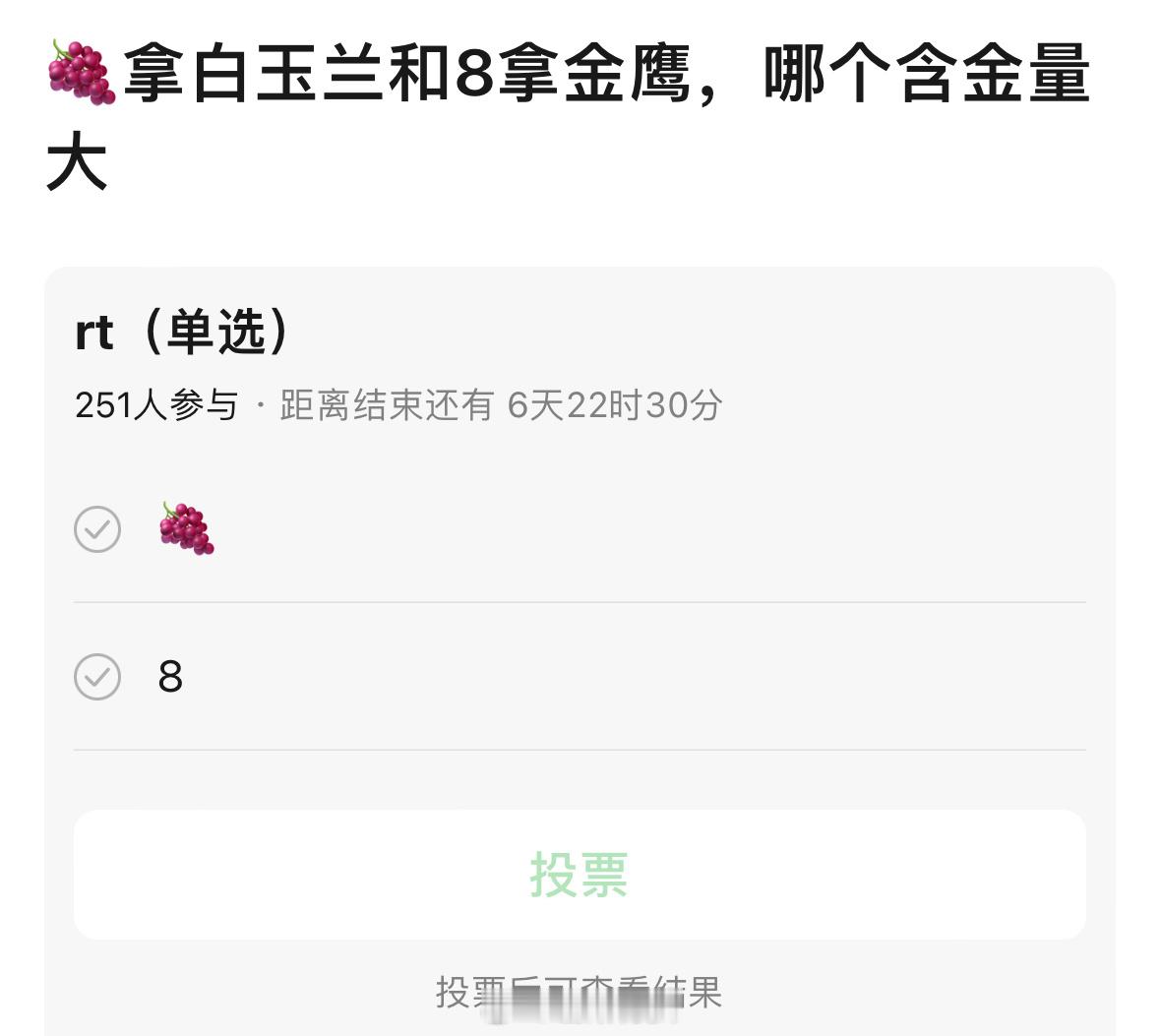
Task: Click the digit 8 in the headline
Action: pyautogui.click(x=474, y=73)
